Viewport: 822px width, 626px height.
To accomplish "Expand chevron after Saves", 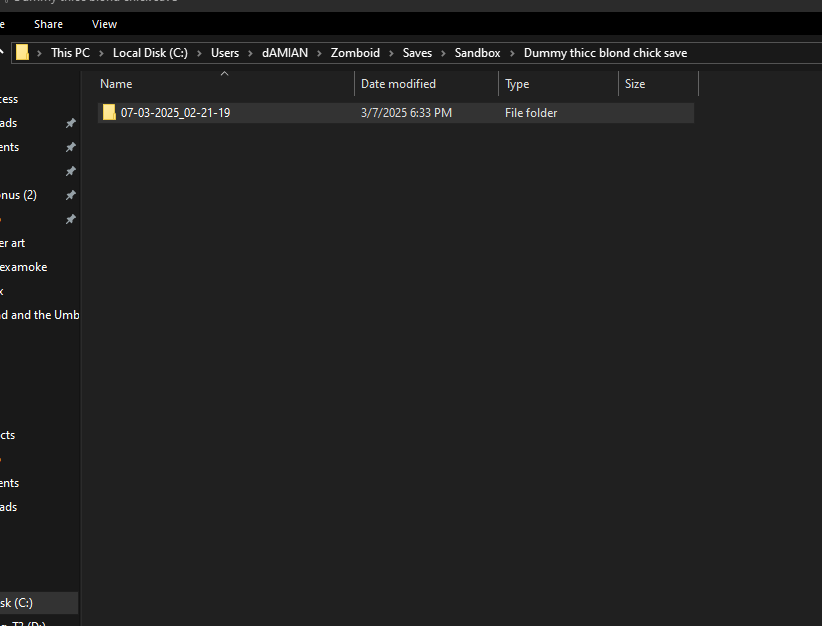I will tap(443, 53).
